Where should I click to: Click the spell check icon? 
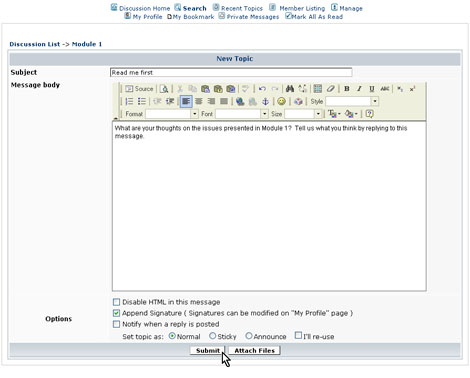tap(245, 89)
